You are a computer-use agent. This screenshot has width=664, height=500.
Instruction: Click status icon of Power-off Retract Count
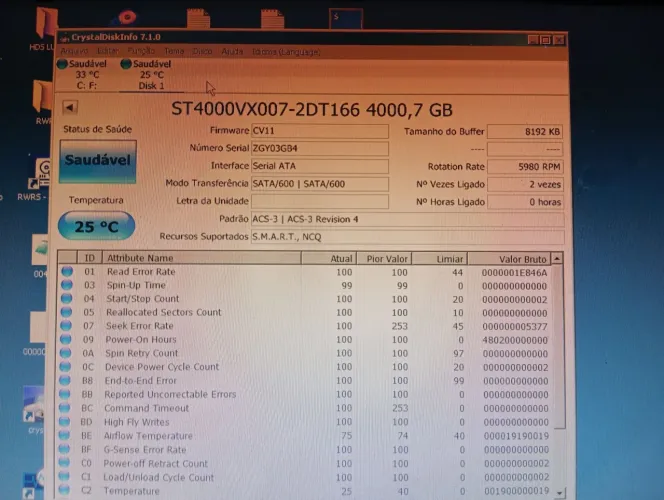tap(64, 463)
